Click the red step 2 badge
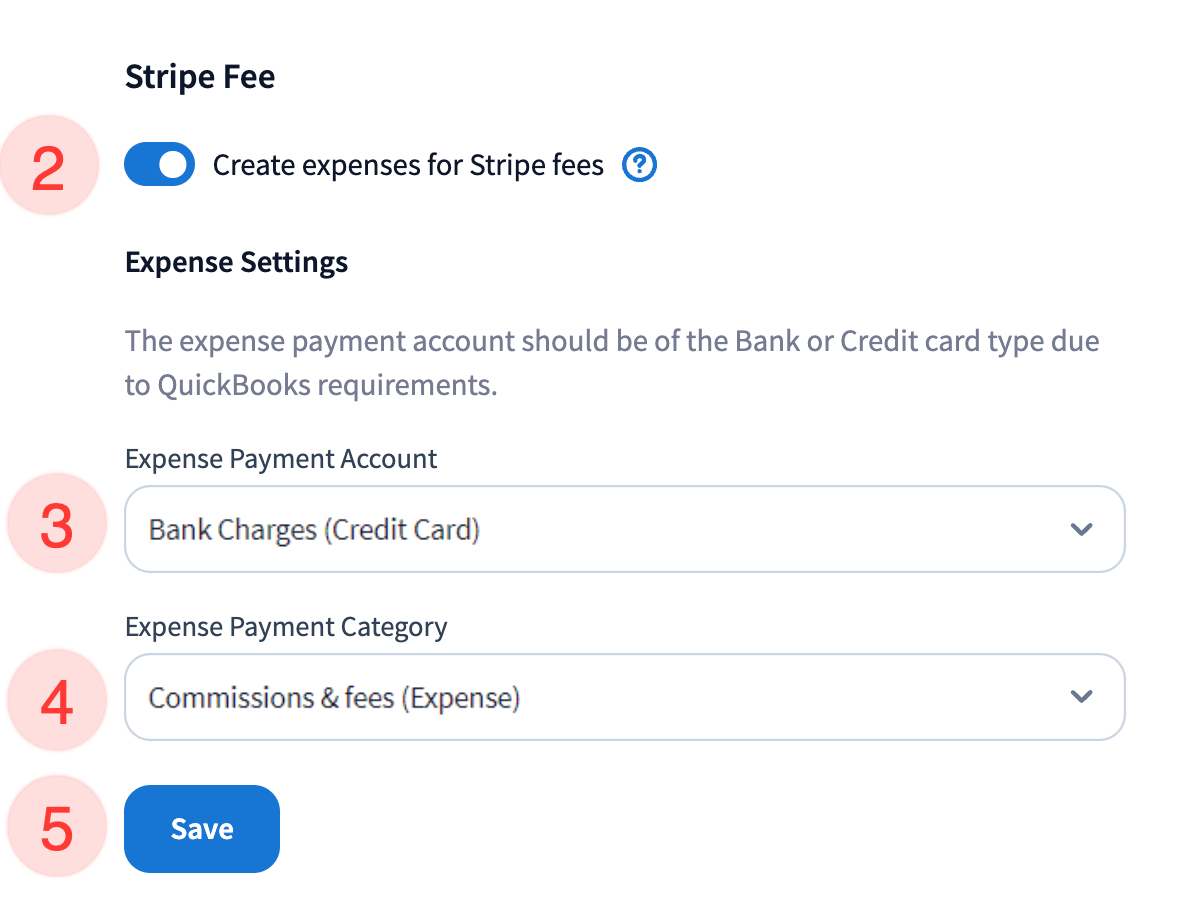1184x918 pixels. [50, 167]
